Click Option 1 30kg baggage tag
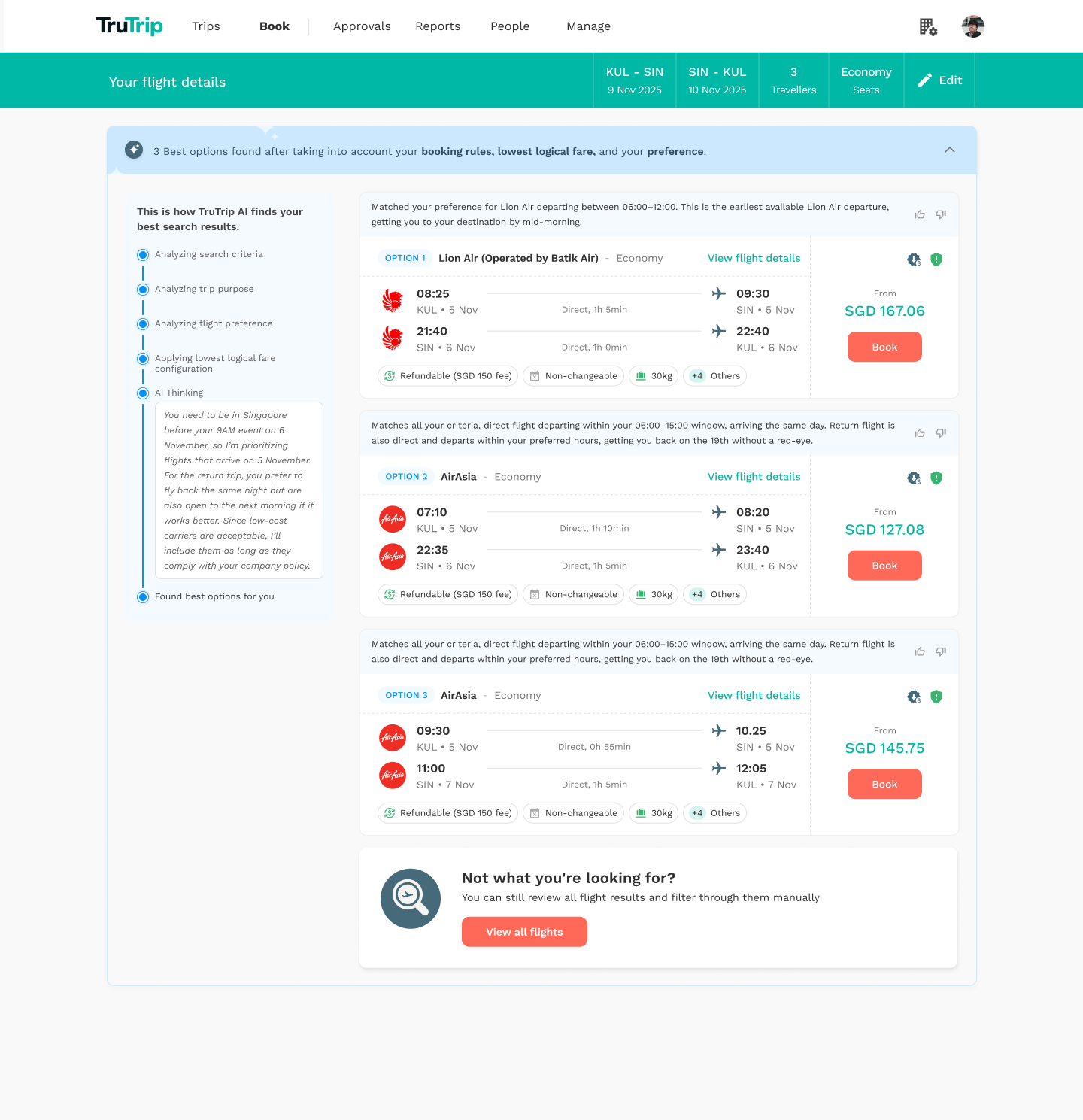Viewport: 1083px width, 1120px height. [654, 376]
